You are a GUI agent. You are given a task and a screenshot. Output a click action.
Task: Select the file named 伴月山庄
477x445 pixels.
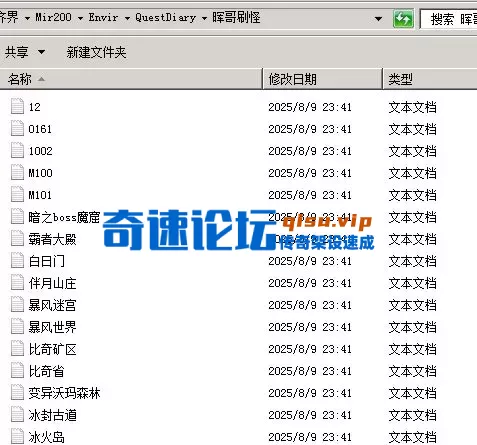coord(52,283)
